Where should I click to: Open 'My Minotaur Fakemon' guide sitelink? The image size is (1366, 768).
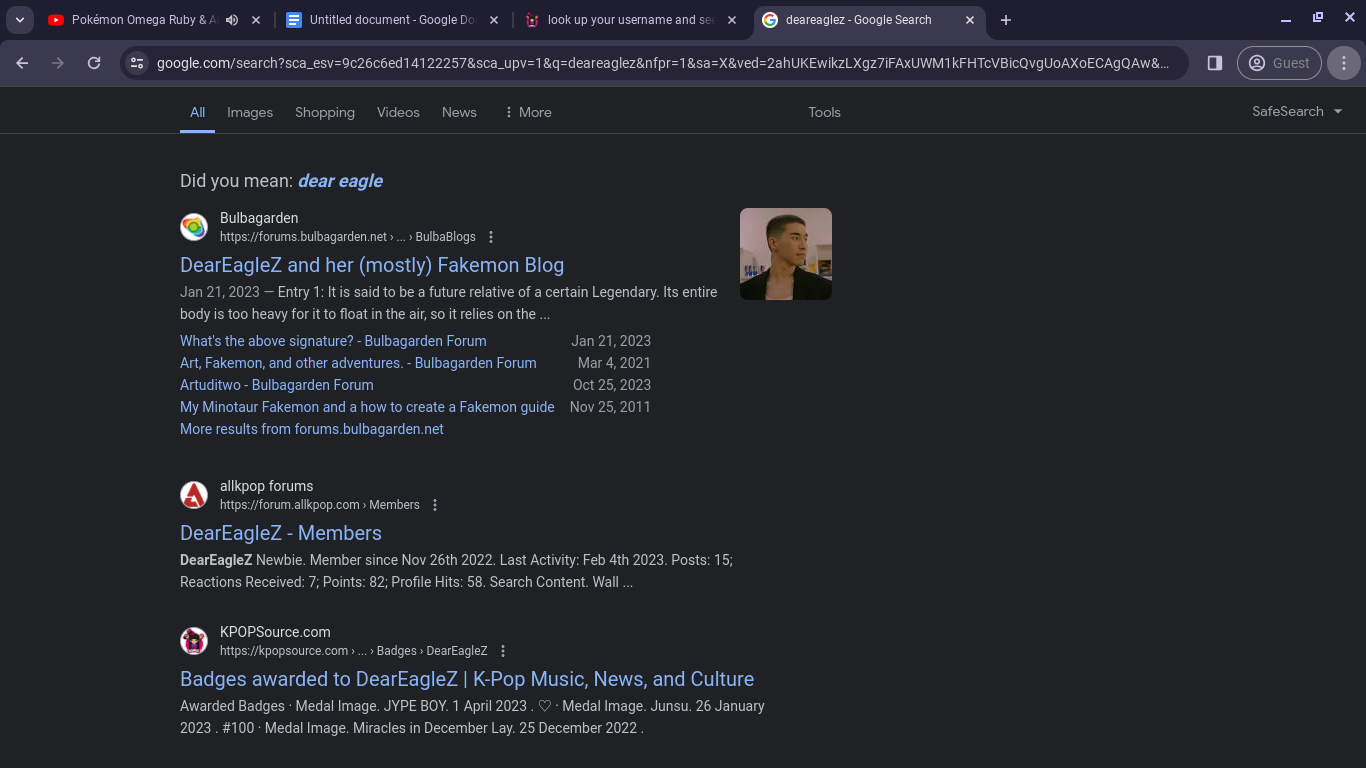367,407
